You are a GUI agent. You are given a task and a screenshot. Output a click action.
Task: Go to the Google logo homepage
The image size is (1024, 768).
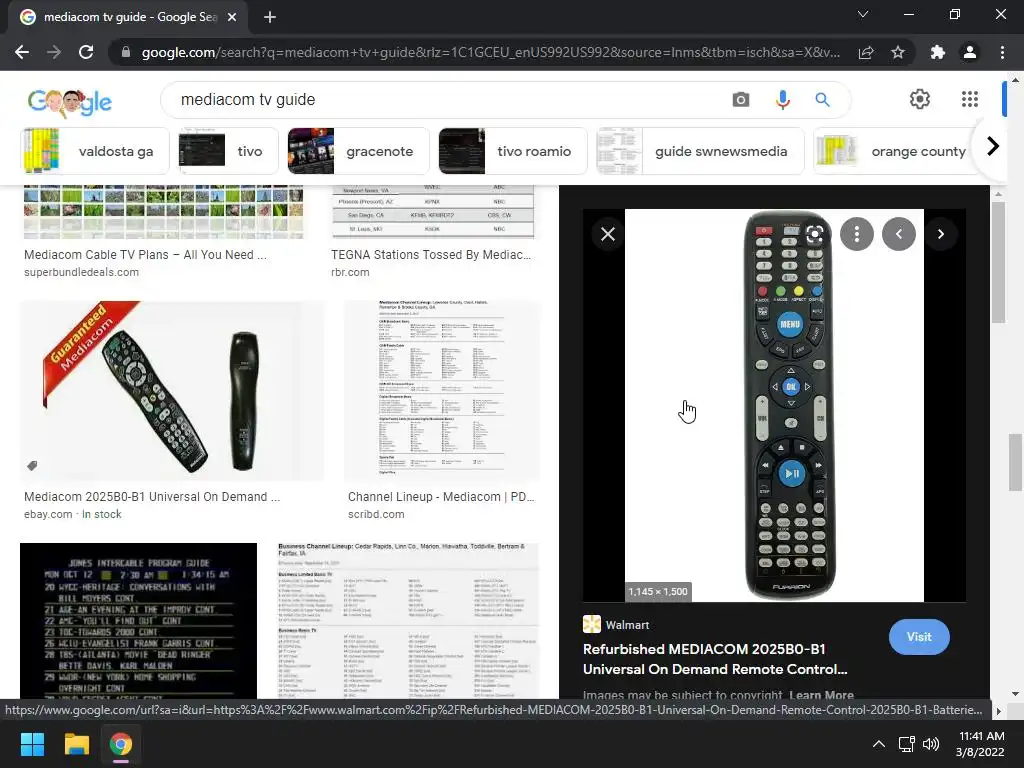coord(70,101)
